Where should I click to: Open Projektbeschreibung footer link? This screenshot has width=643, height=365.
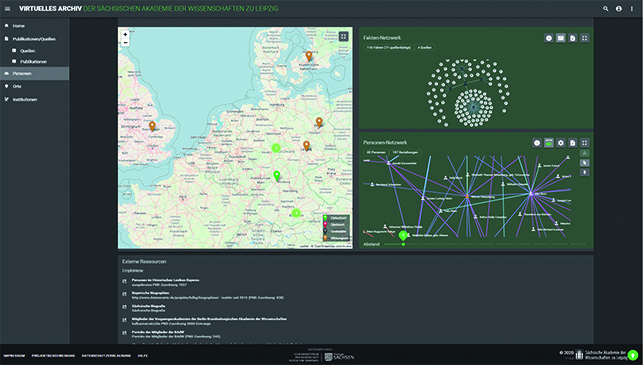tap(53, 356)
